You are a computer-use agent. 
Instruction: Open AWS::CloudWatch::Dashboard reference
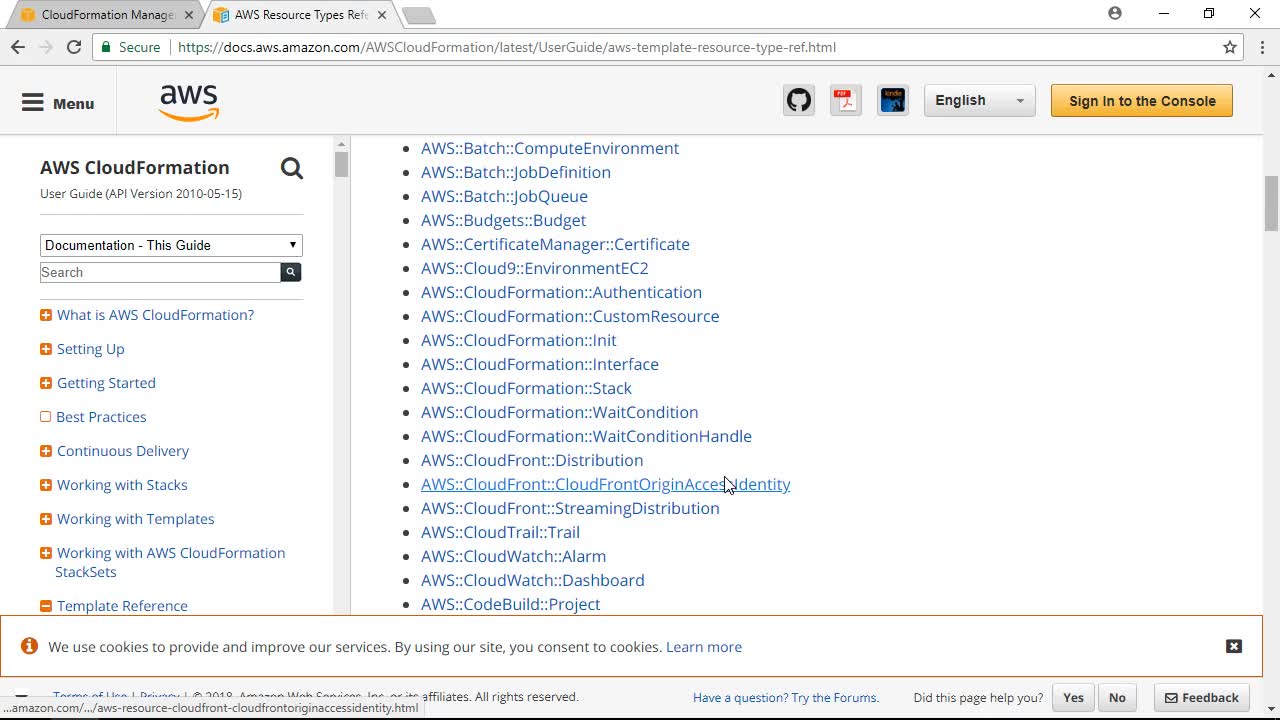tap(533, 580)
